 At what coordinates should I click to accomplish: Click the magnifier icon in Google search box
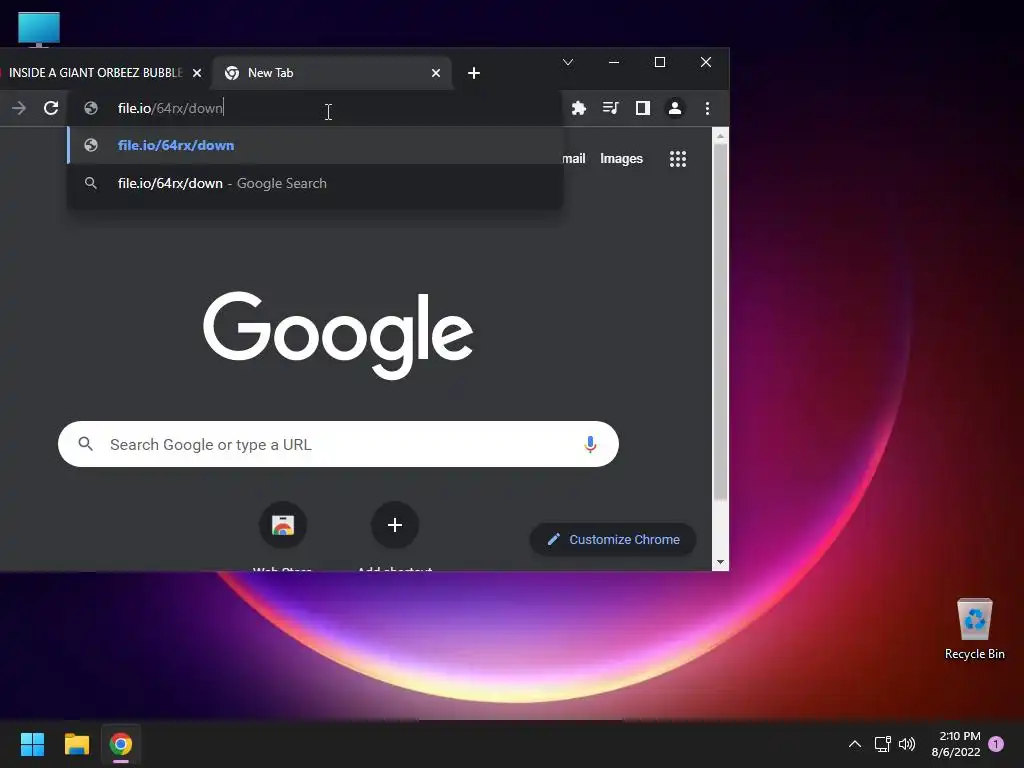86,444
